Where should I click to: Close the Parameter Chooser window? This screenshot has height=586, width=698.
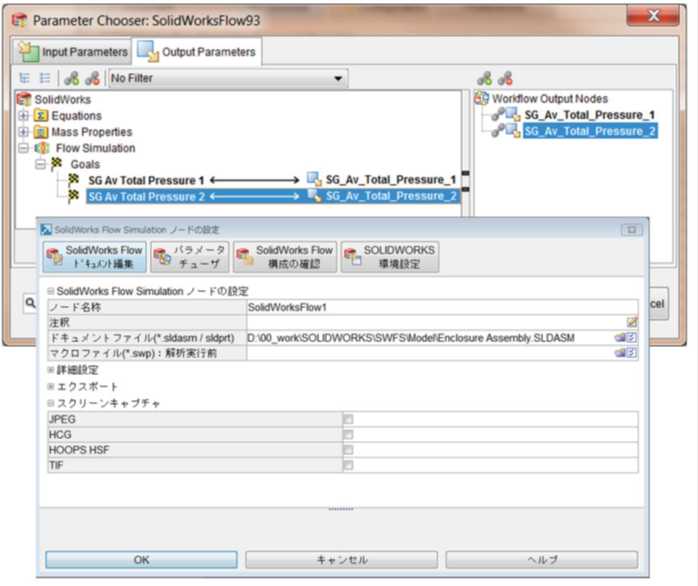653,16
